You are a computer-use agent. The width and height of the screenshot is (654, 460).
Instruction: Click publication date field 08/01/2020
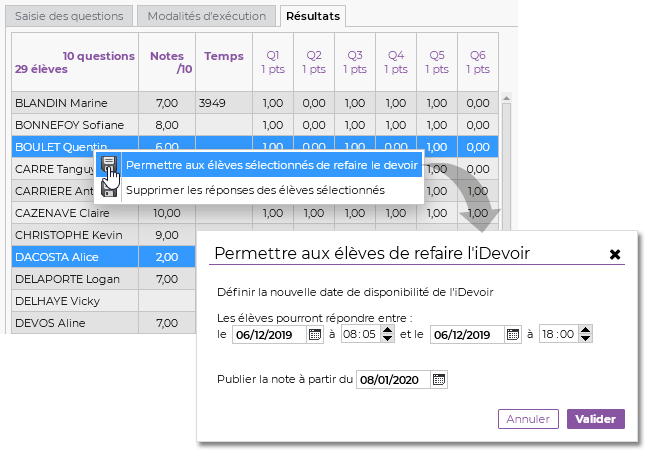[393, 380]
